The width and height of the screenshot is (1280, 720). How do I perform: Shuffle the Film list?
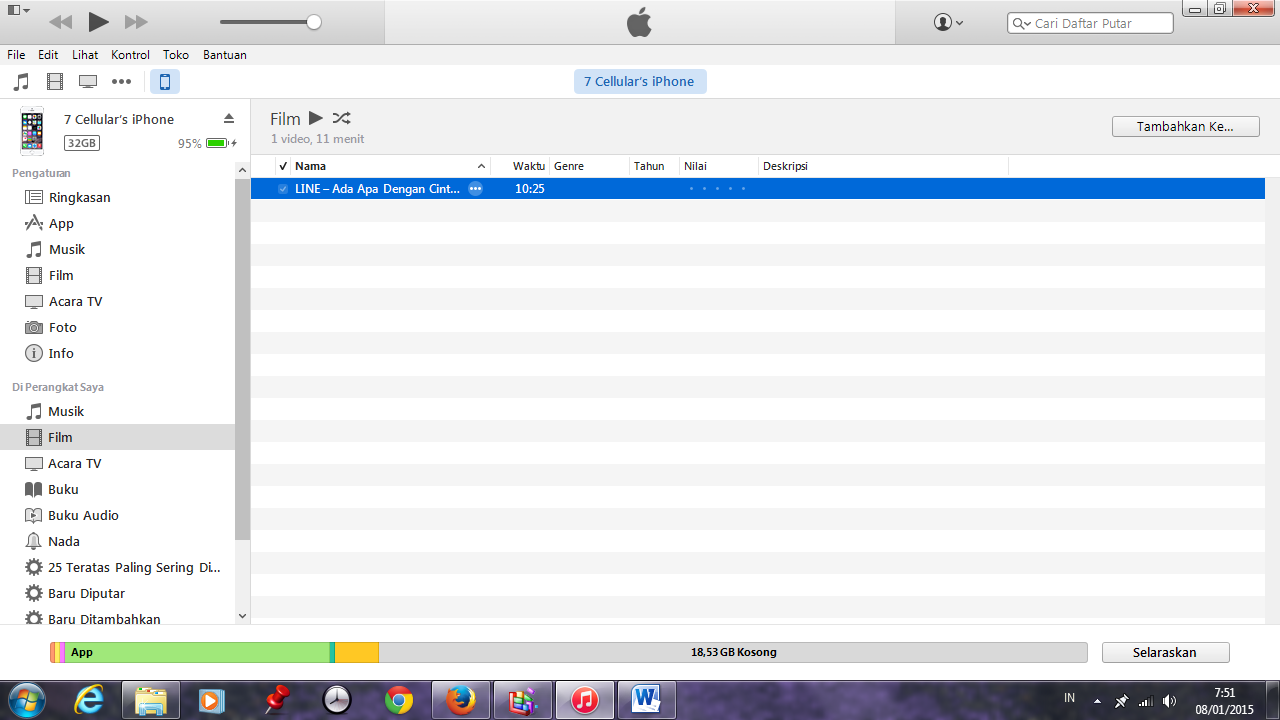(x=341, y=118)
